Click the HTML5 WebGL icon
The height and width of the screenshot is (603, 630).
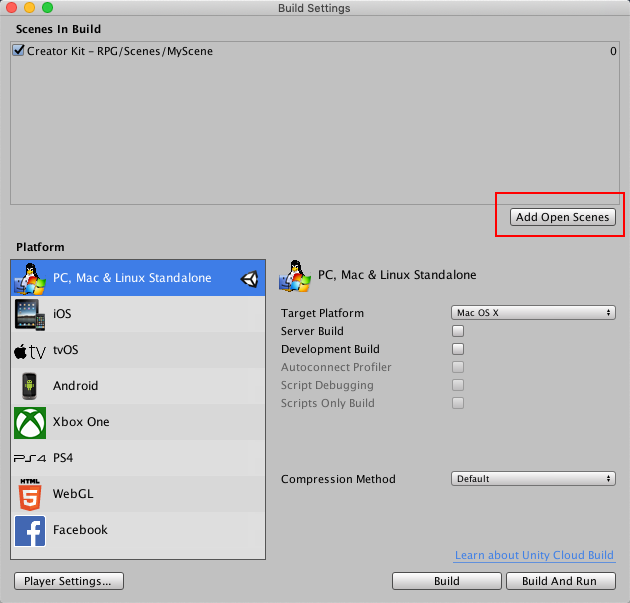(x=30, y=495)
